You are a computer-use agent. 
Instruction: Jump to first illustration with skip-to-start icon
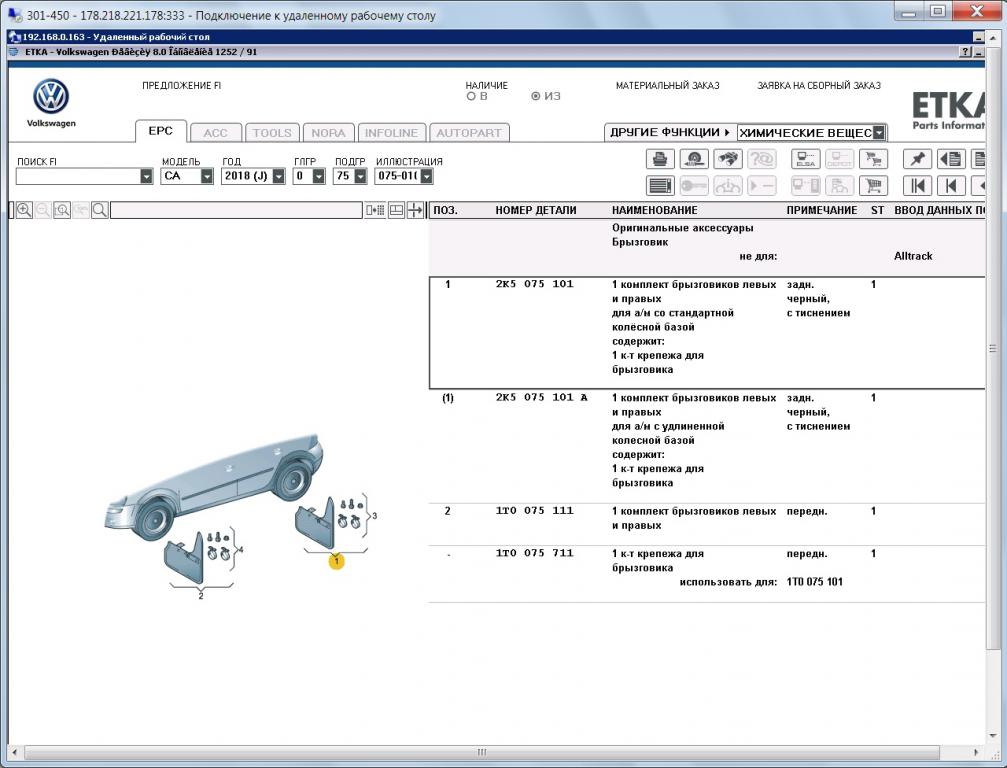point(917,186)
